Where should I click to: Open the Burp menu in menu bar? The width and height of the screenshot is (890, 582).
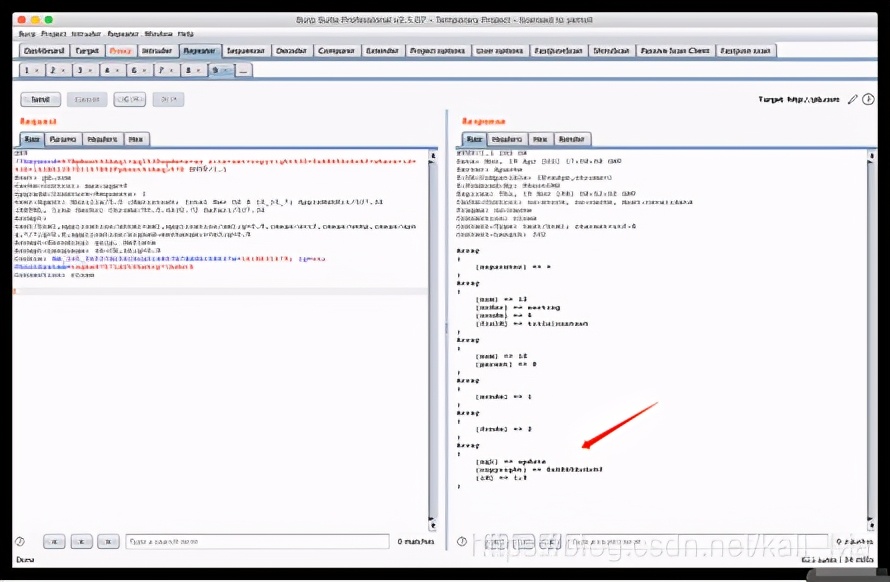pyautogui.click(x=26, y=34)
